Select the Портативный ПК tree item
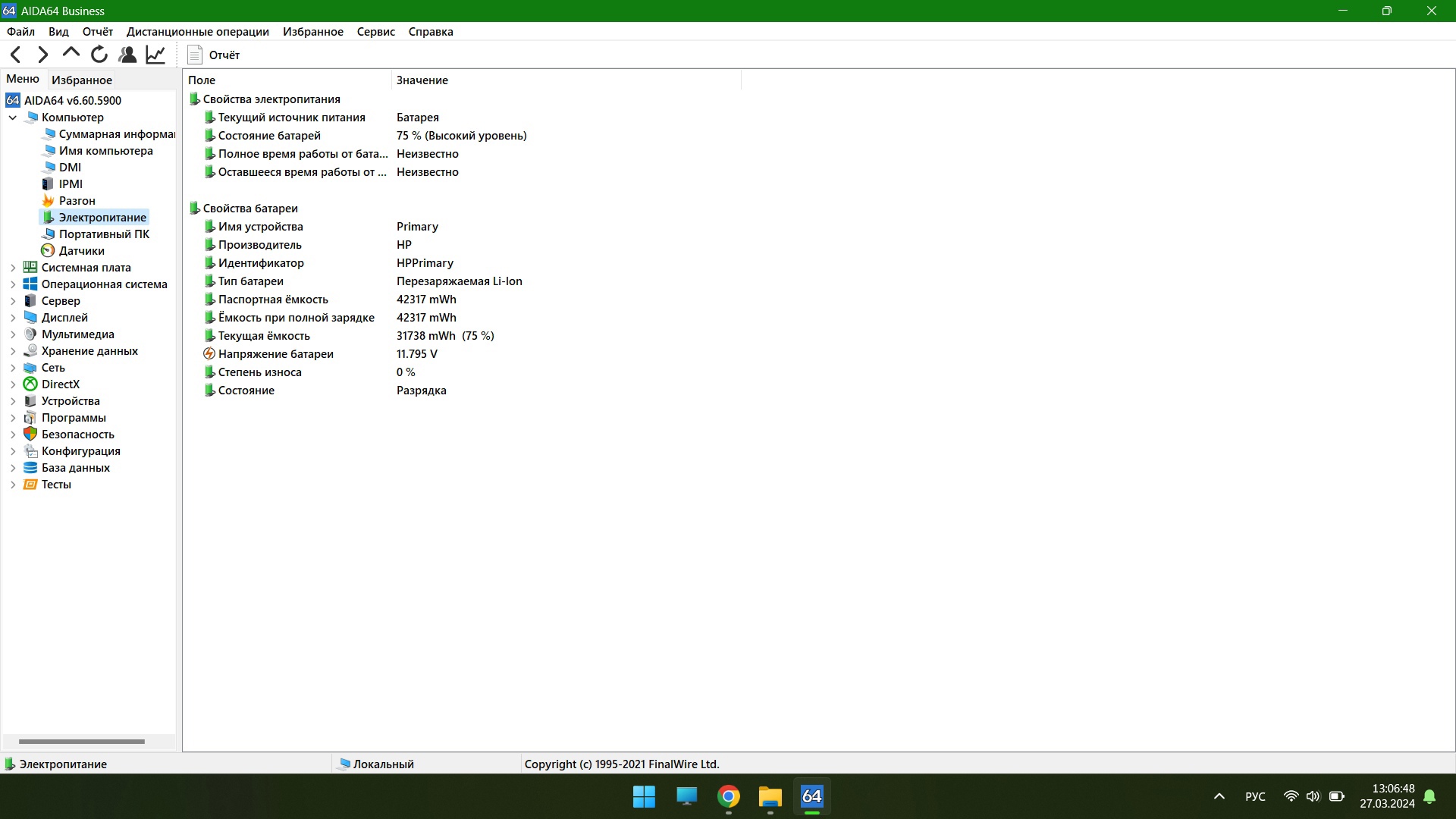1456x819 pixels. [104, 234]
